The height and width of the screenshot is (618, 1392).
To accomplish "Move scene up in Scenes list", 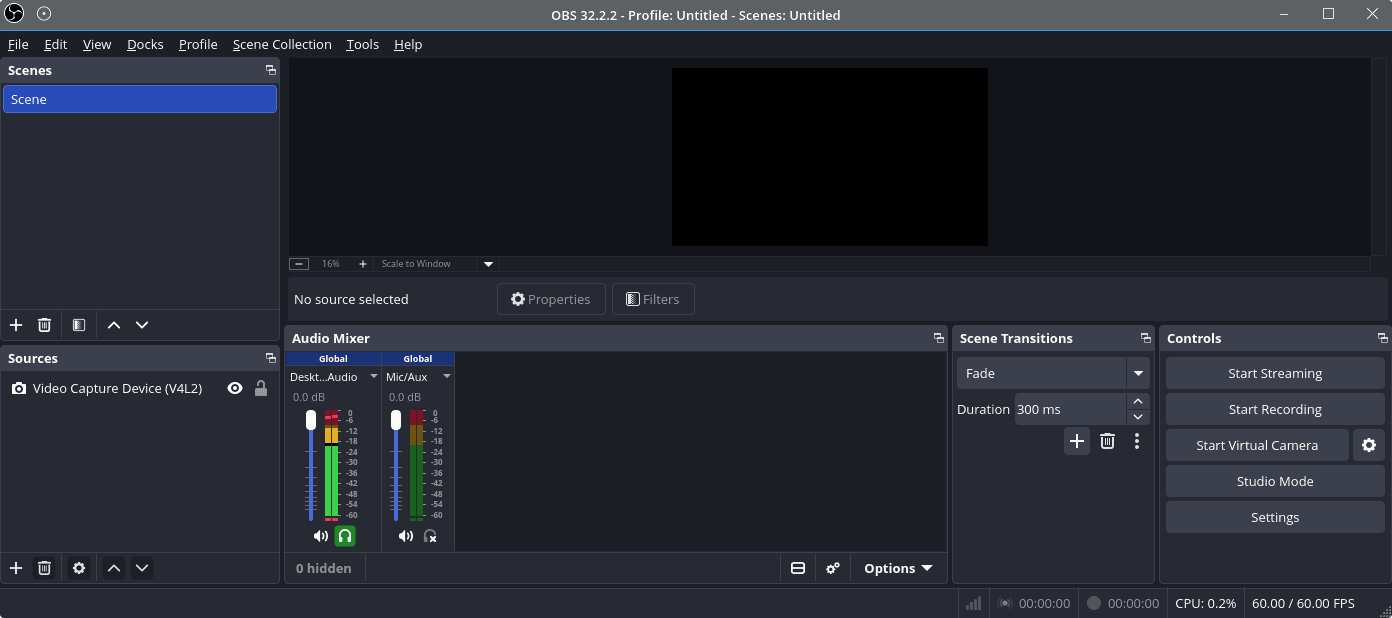I will pos(114,325).
